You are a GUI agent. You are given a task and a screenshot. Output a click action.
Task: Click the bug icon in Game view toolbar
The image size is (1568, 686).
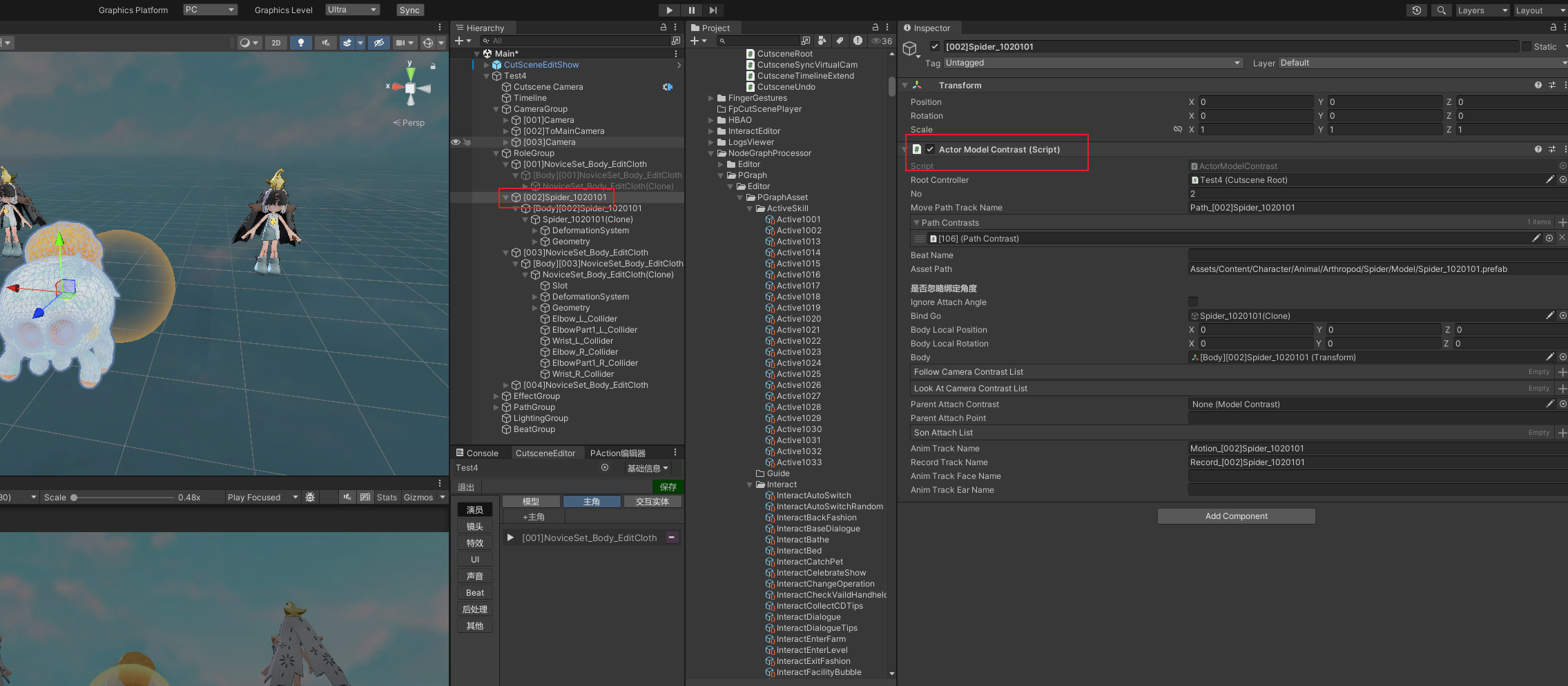click(310, 497)
